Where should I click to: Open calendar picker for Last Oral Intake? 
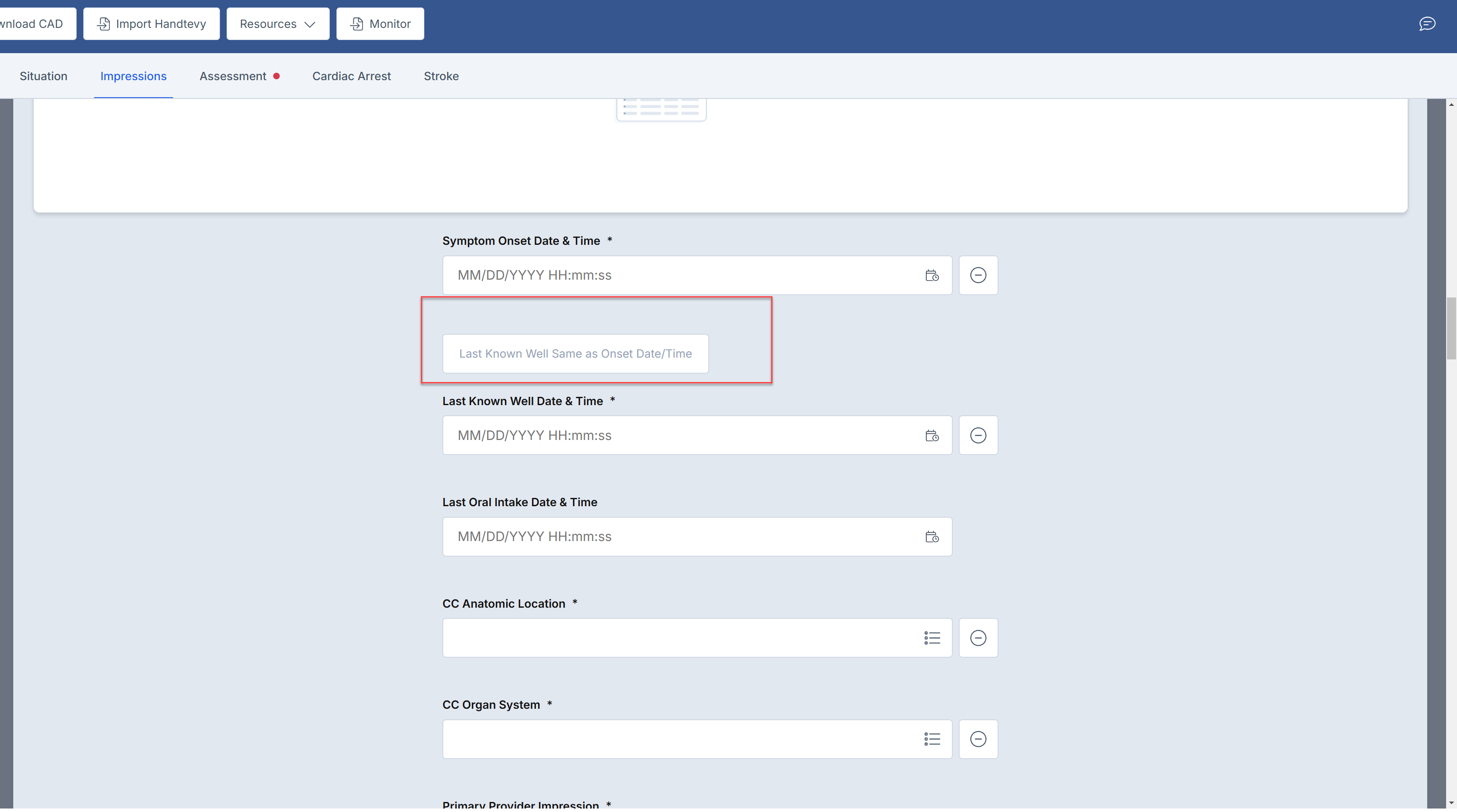coord(932,537)
